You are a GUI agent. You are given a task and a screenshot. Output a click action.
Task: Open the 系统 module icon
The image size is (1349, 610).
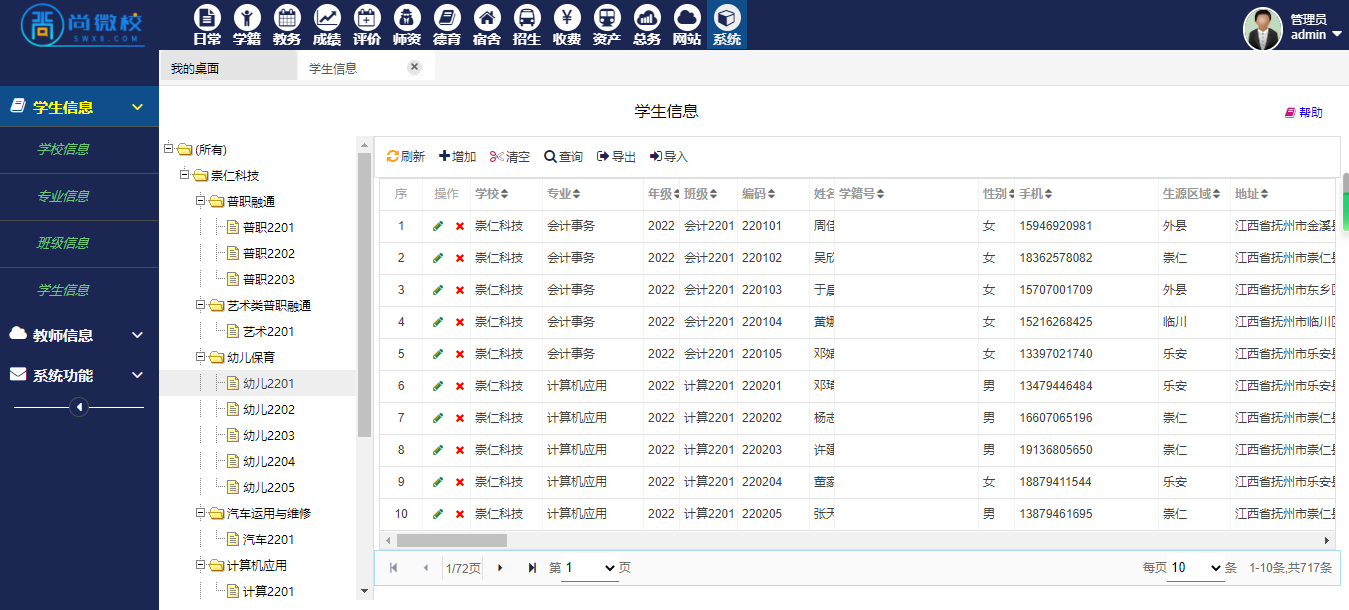(727, 25)
